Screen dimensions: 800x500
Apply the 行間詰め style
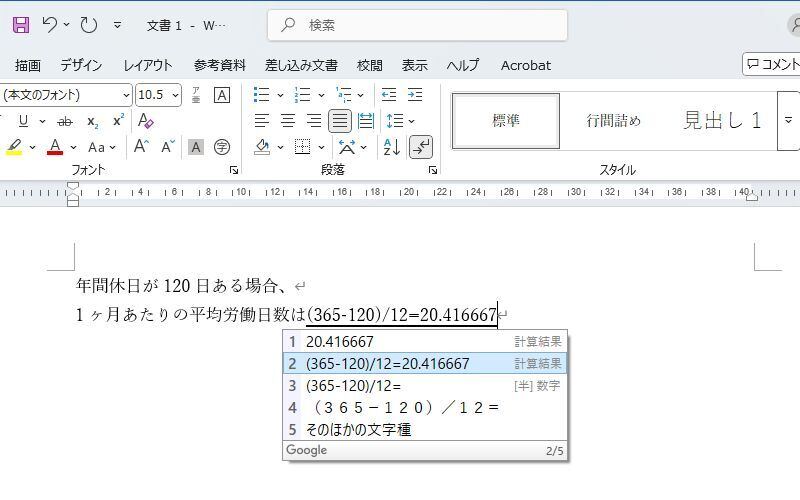pyautogui.click(x=613, y=121)
